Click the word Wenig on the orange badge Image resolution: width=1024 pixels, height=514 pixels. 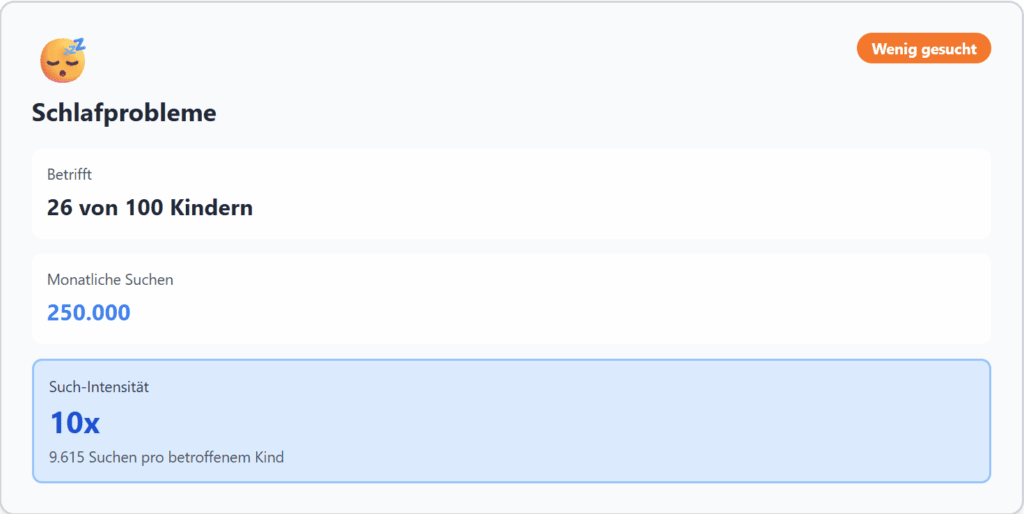pos(891,49)
